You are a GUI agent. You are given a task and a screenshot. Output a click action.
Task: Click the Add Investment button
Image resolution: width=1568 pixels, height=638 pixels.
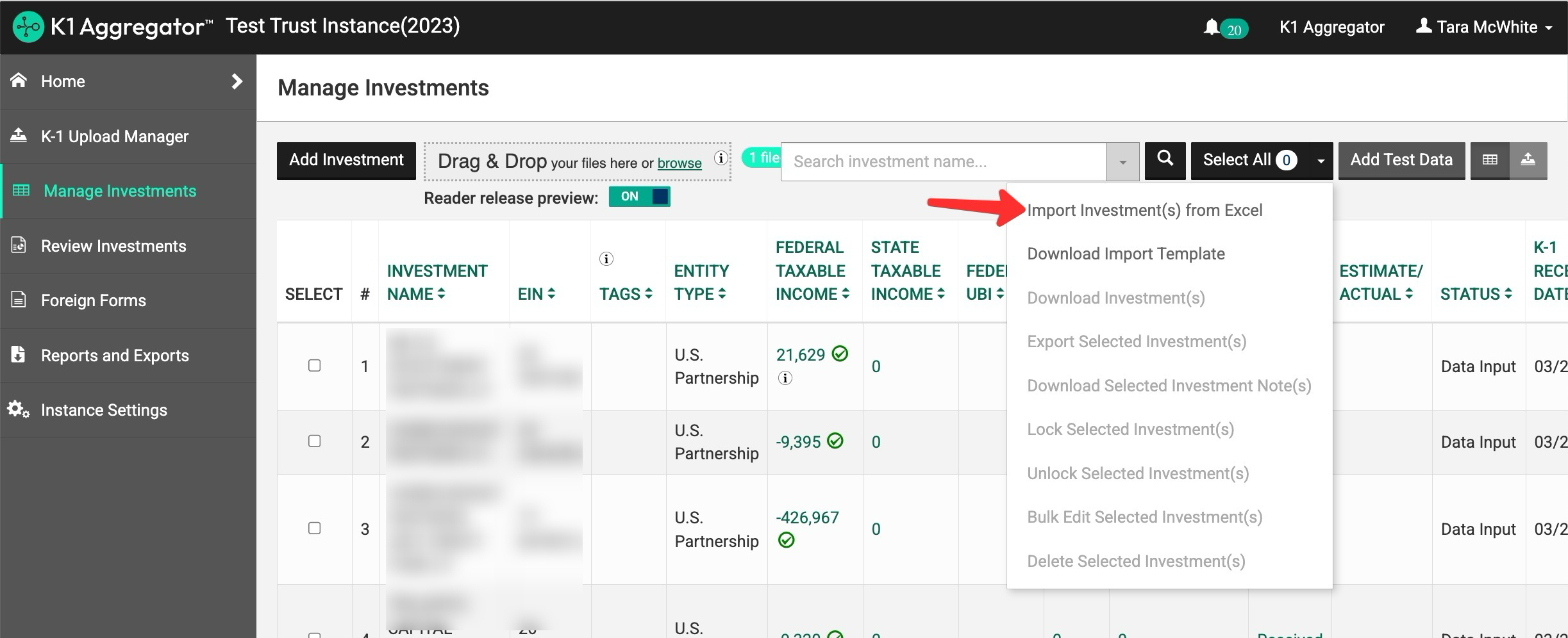346,160
